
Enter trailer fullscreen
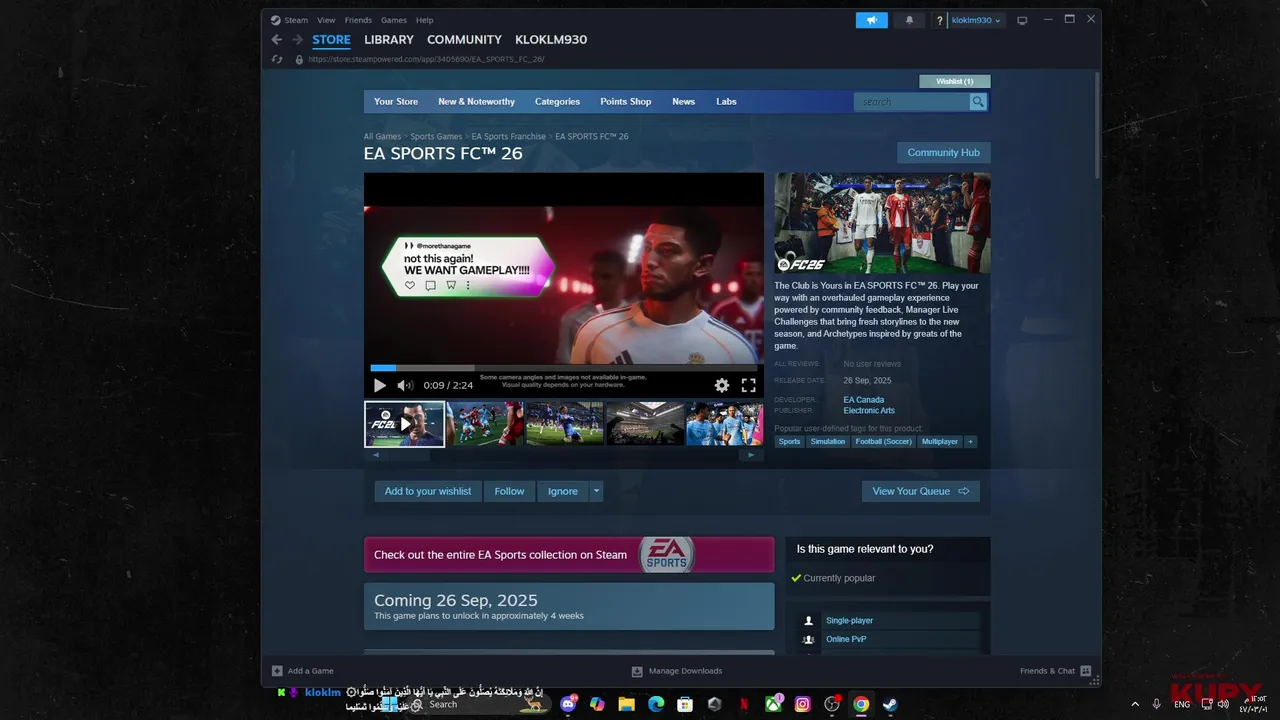point(748,385)
